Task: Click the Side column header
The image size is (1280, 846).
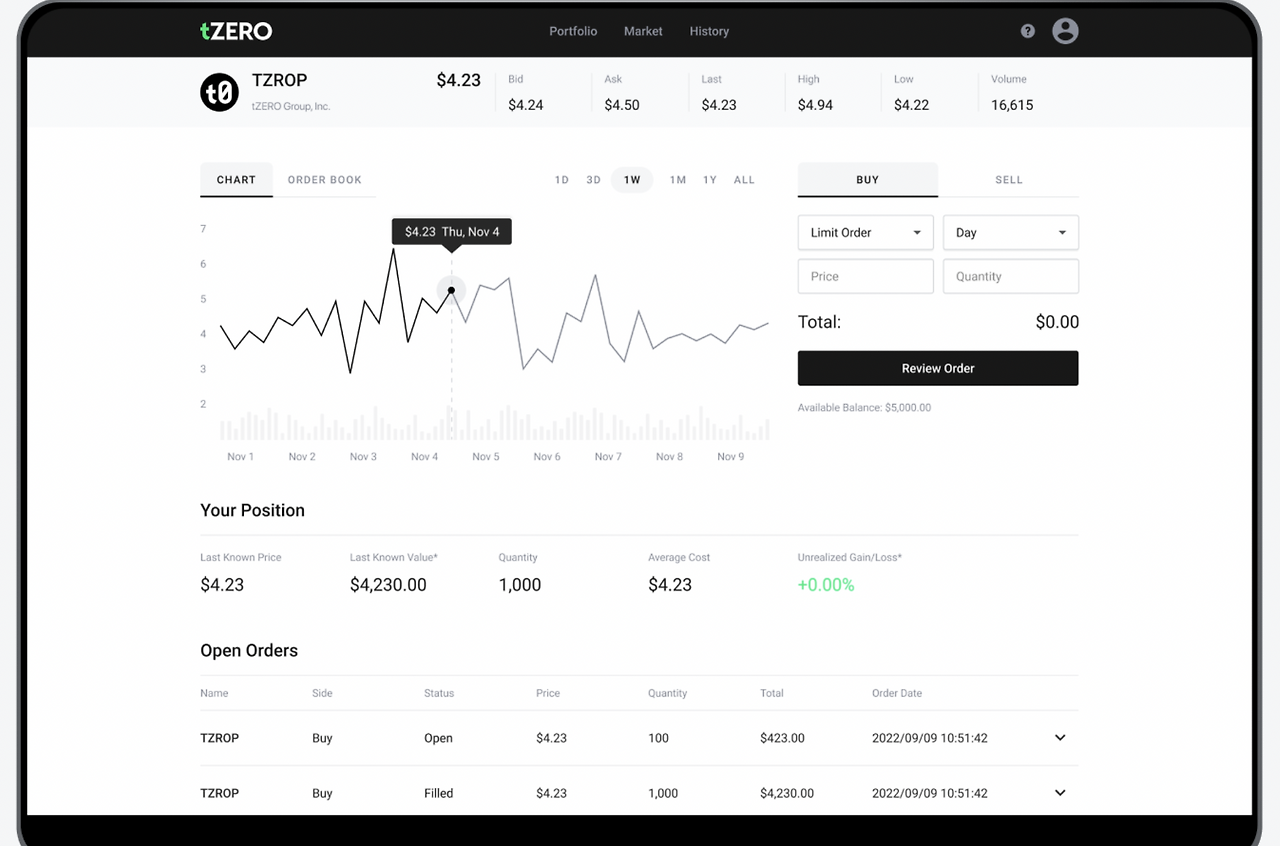Action: pos(322,693)
